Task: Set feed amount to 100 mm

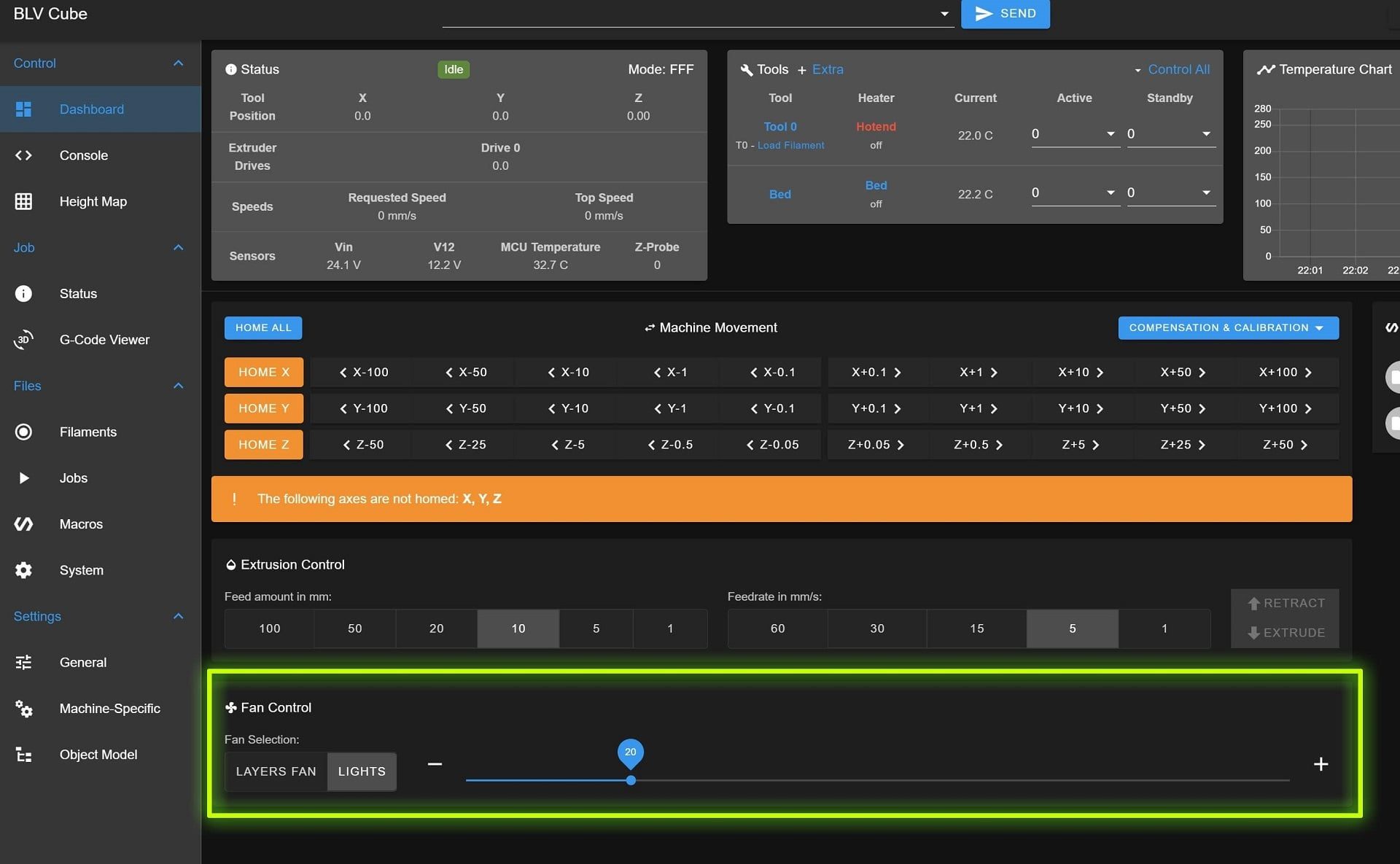Action: click(x=270, y=628)
